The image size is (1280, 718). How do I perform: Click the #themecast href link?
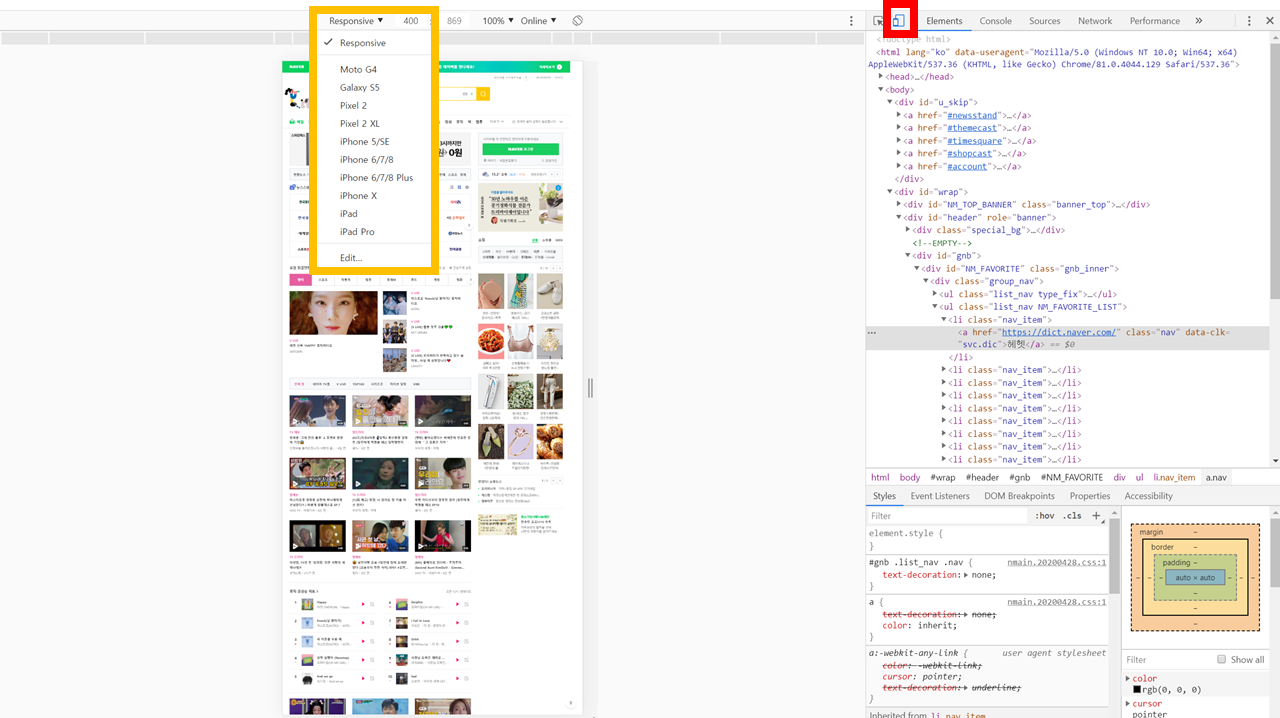click(971, 128)
